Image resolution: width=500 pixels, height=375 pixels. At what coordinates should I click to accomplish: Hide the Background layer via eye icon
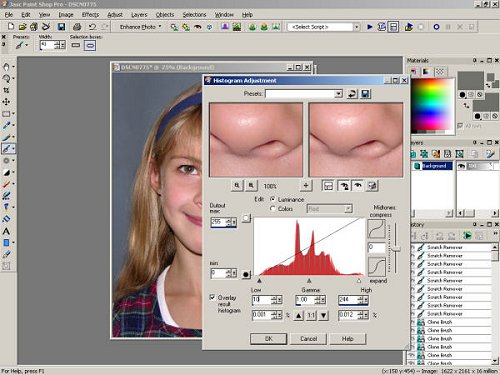461,166
